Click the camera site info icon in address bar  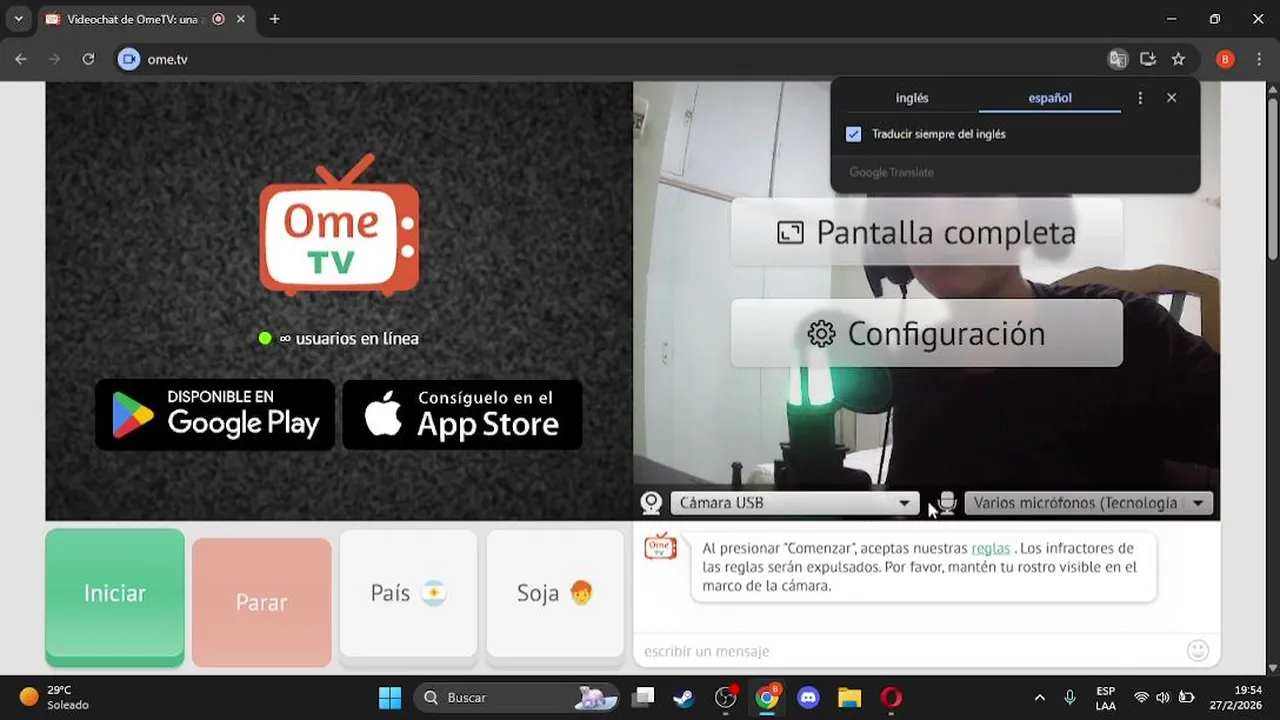pyautogui.click(x=128, y=59)
